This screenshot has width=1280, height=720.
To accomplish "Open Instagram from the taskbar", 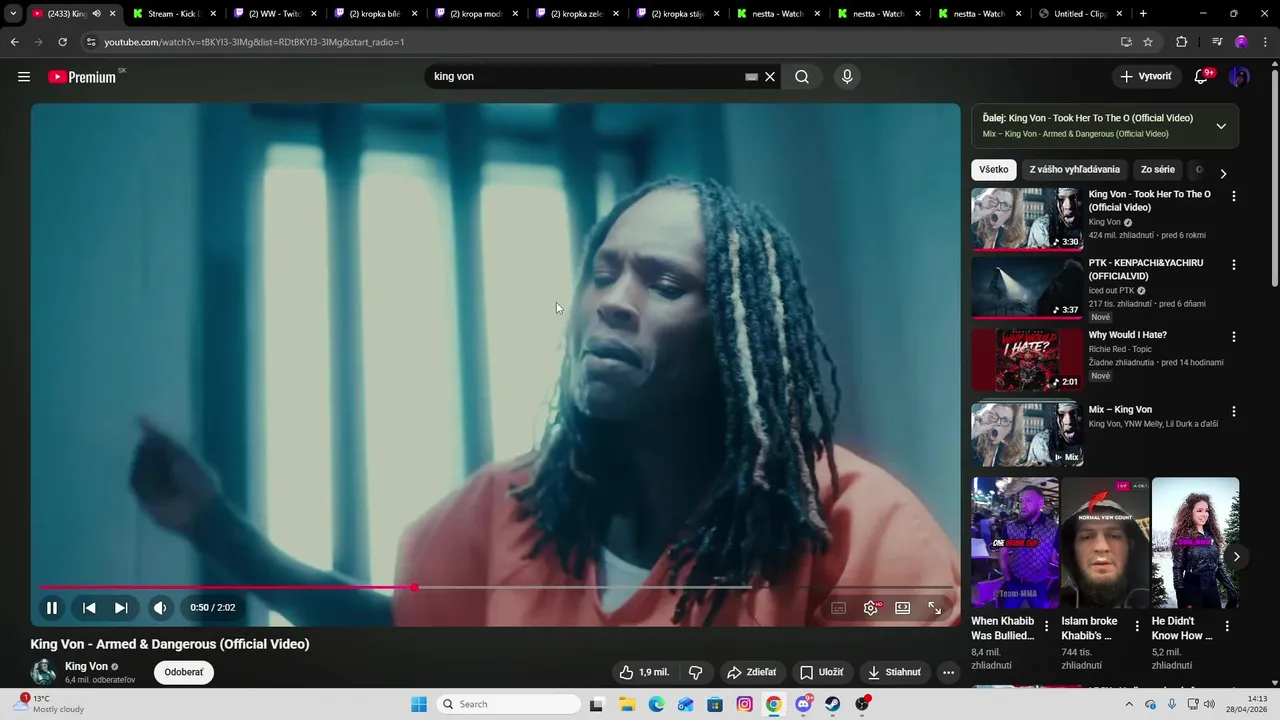I will pyautogui.click(x=744, y=704).
